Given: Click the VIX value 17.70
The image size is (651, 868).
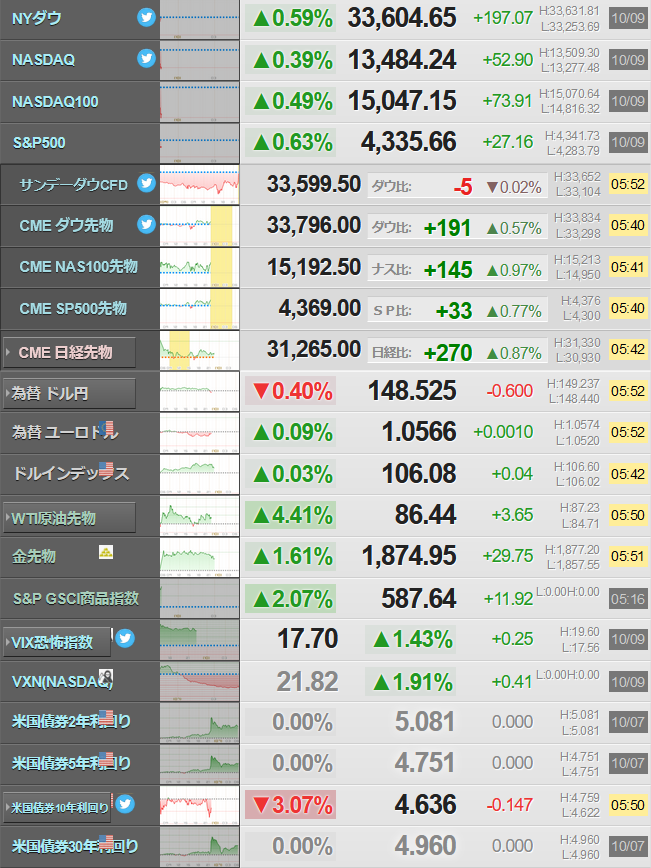Looking at the screenshot, I should (x=308, y=639).
